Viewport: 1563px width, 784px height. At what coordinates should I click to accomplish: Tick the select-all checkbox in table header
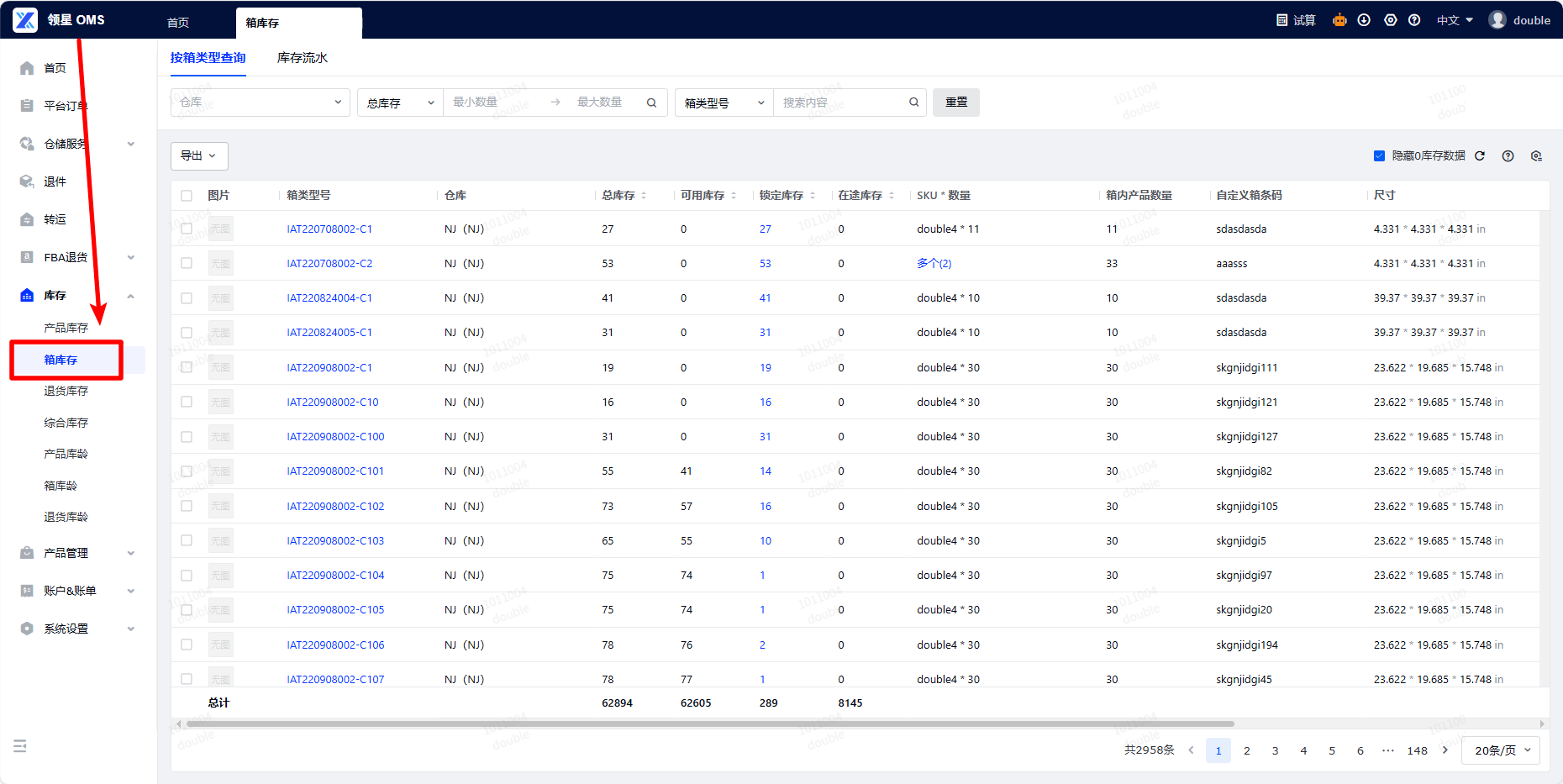click(187, 196)
